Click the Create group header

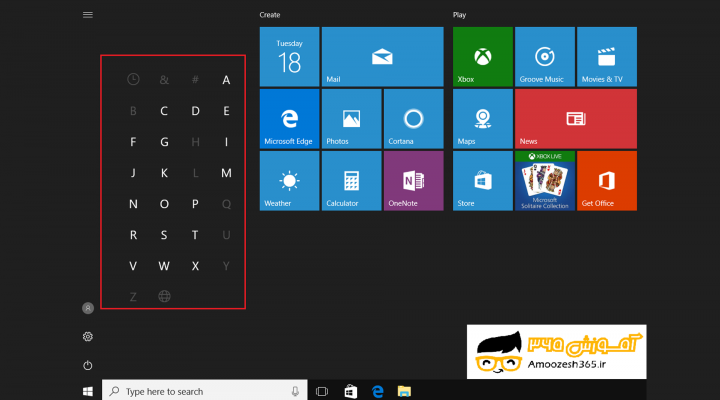click(x=270, y=15)
